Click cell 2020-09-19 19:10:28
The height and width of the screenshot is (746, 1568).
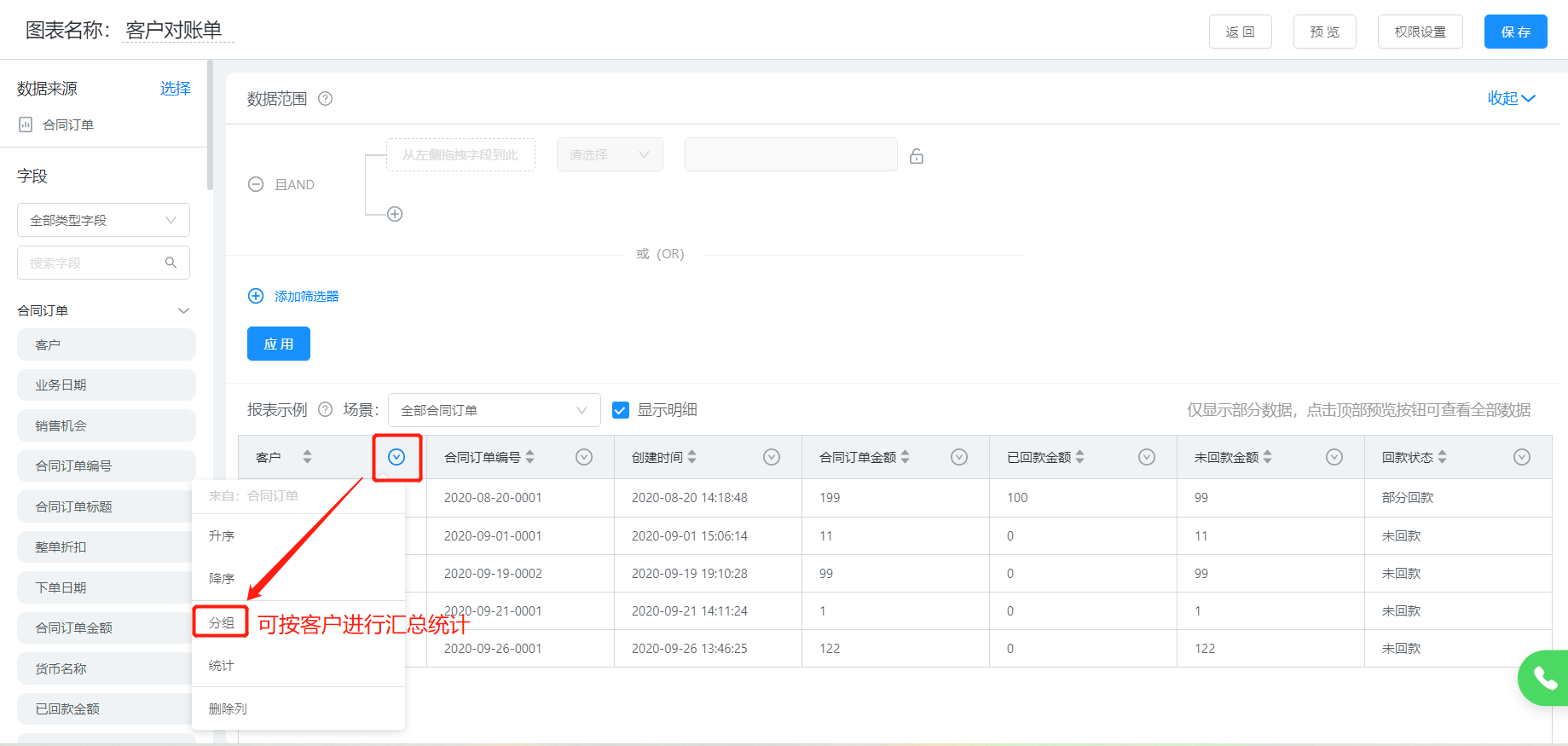[690, 574]
